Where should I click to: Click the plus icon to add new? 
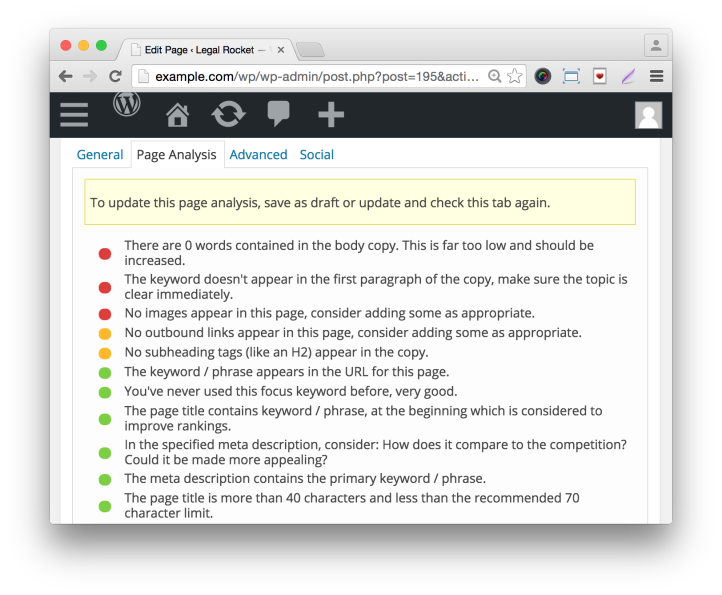tap(331, 115)
